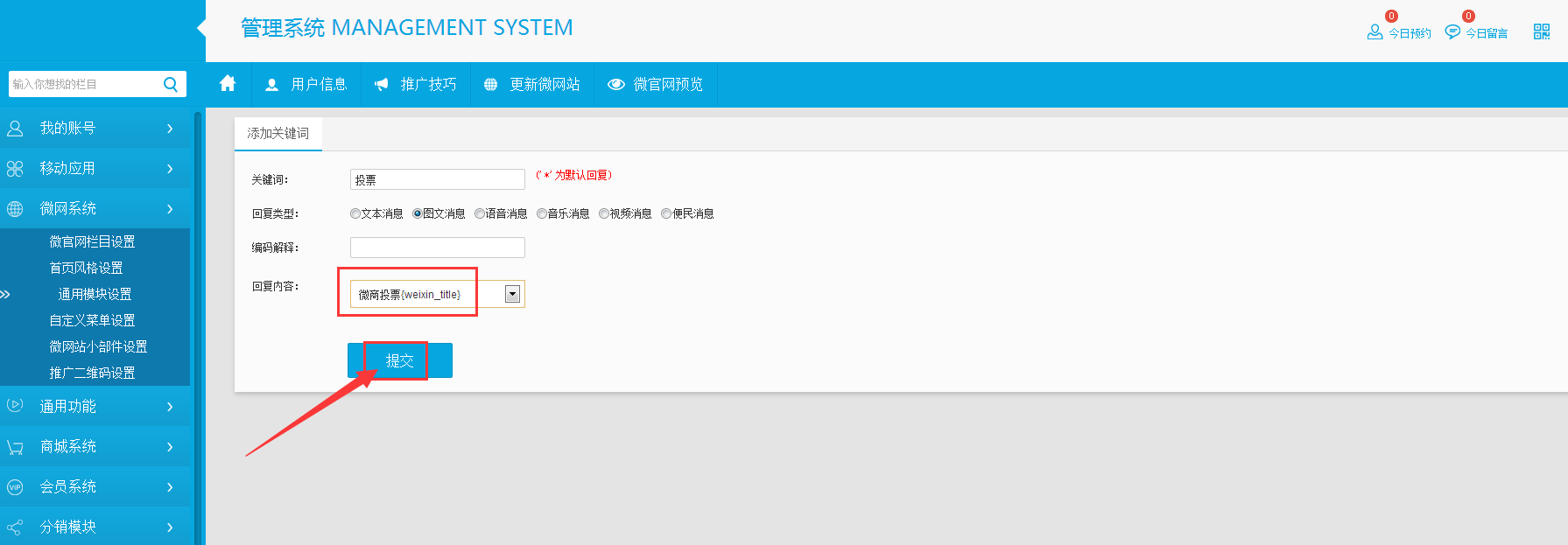Expand the 我的账号 sidebar section

96,129
